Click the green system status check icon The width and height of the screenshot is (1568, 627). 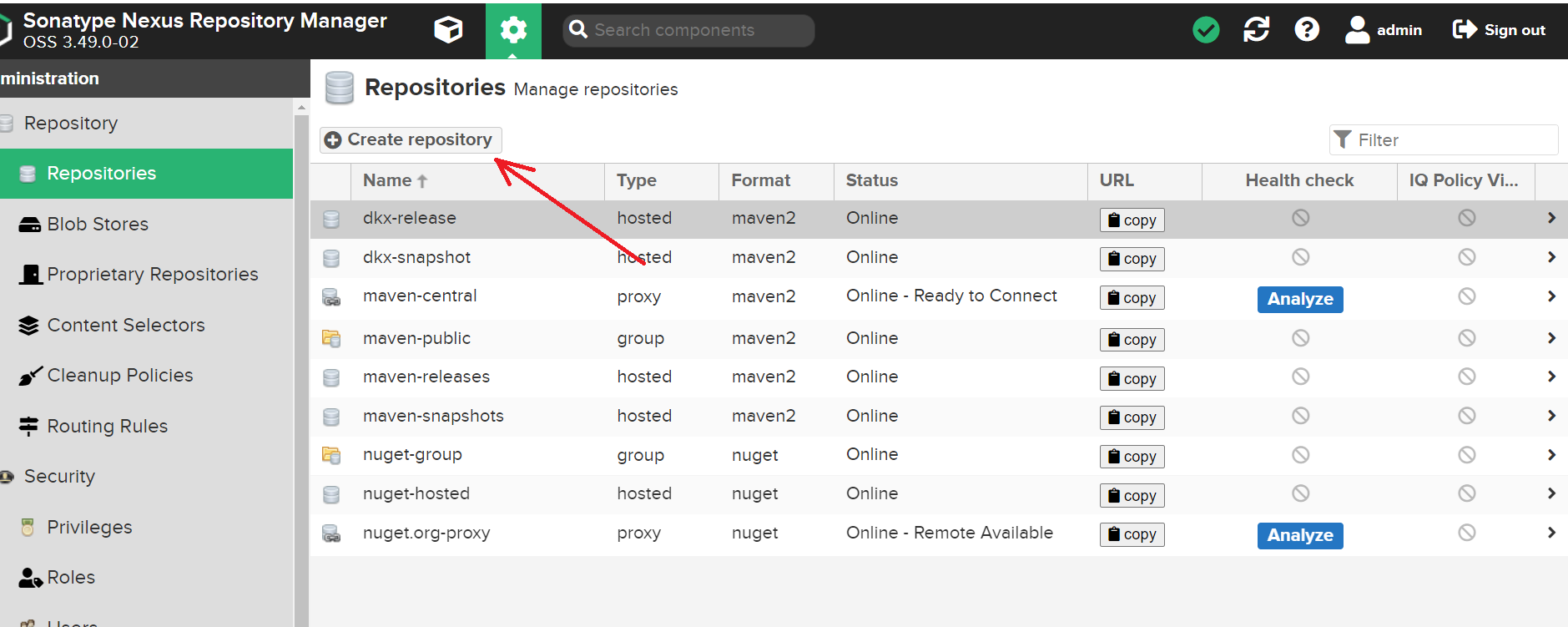coord(1206,30)
